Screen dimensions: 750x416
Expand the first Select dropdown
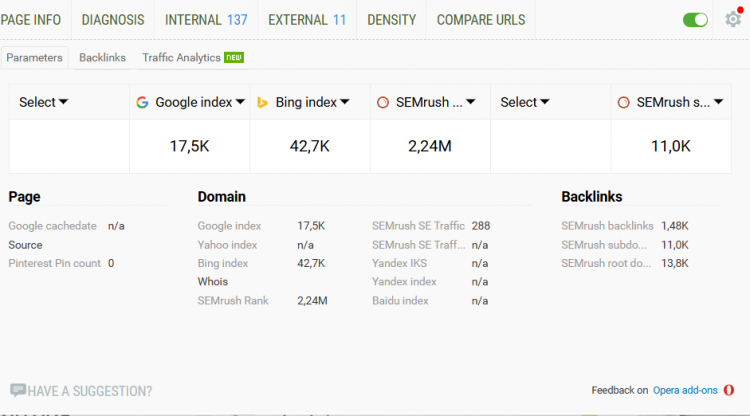pos(43,102)
